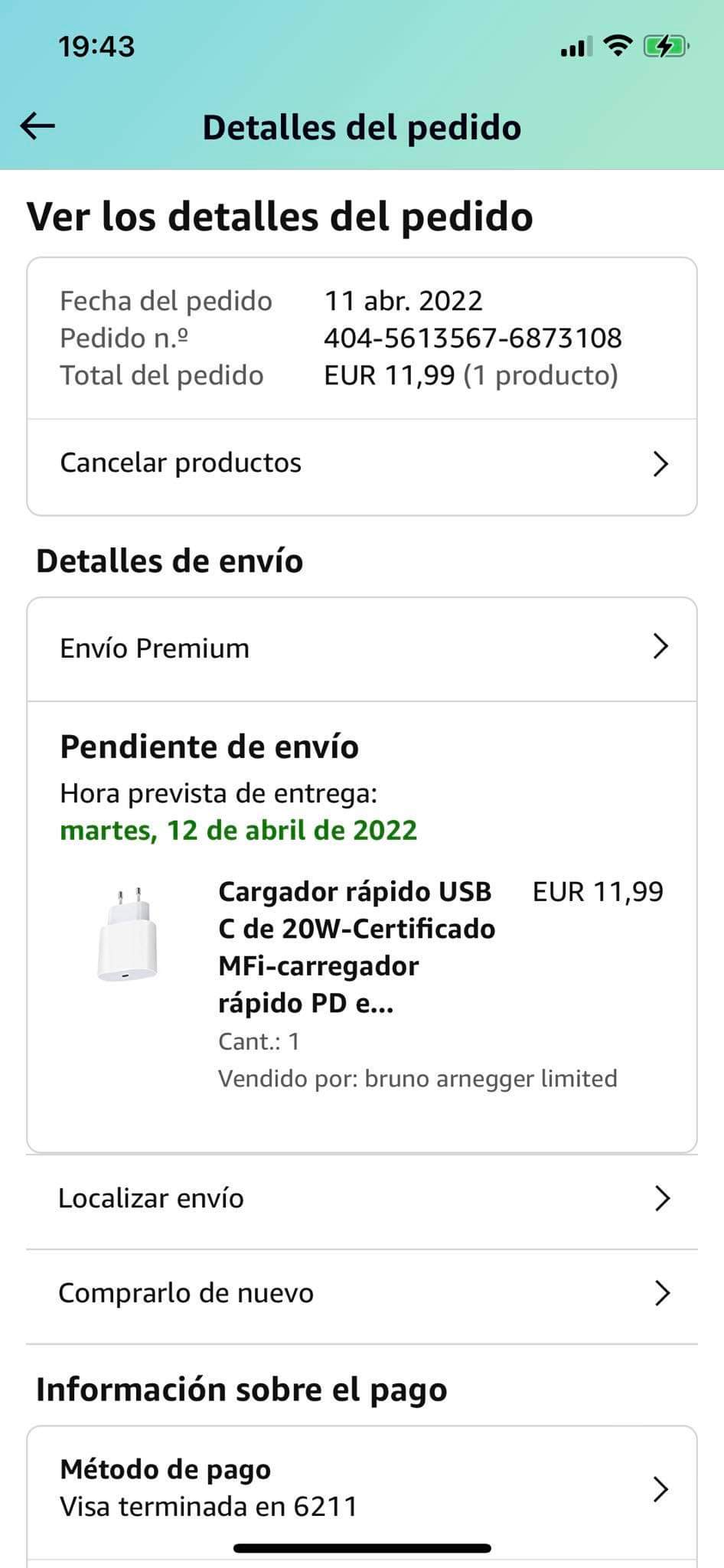Open Método de pago chevron

coord(660,1489)
